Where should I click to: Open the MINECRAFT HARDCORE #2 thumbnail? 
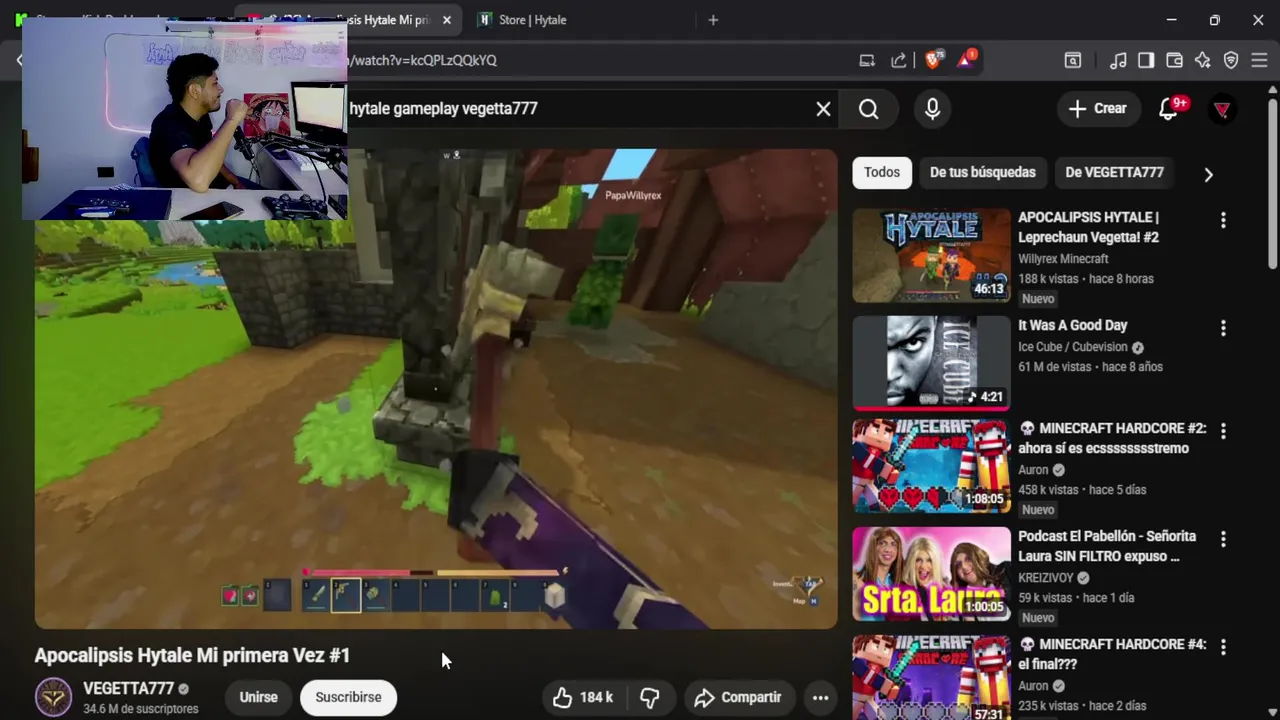tap(931, 466)
